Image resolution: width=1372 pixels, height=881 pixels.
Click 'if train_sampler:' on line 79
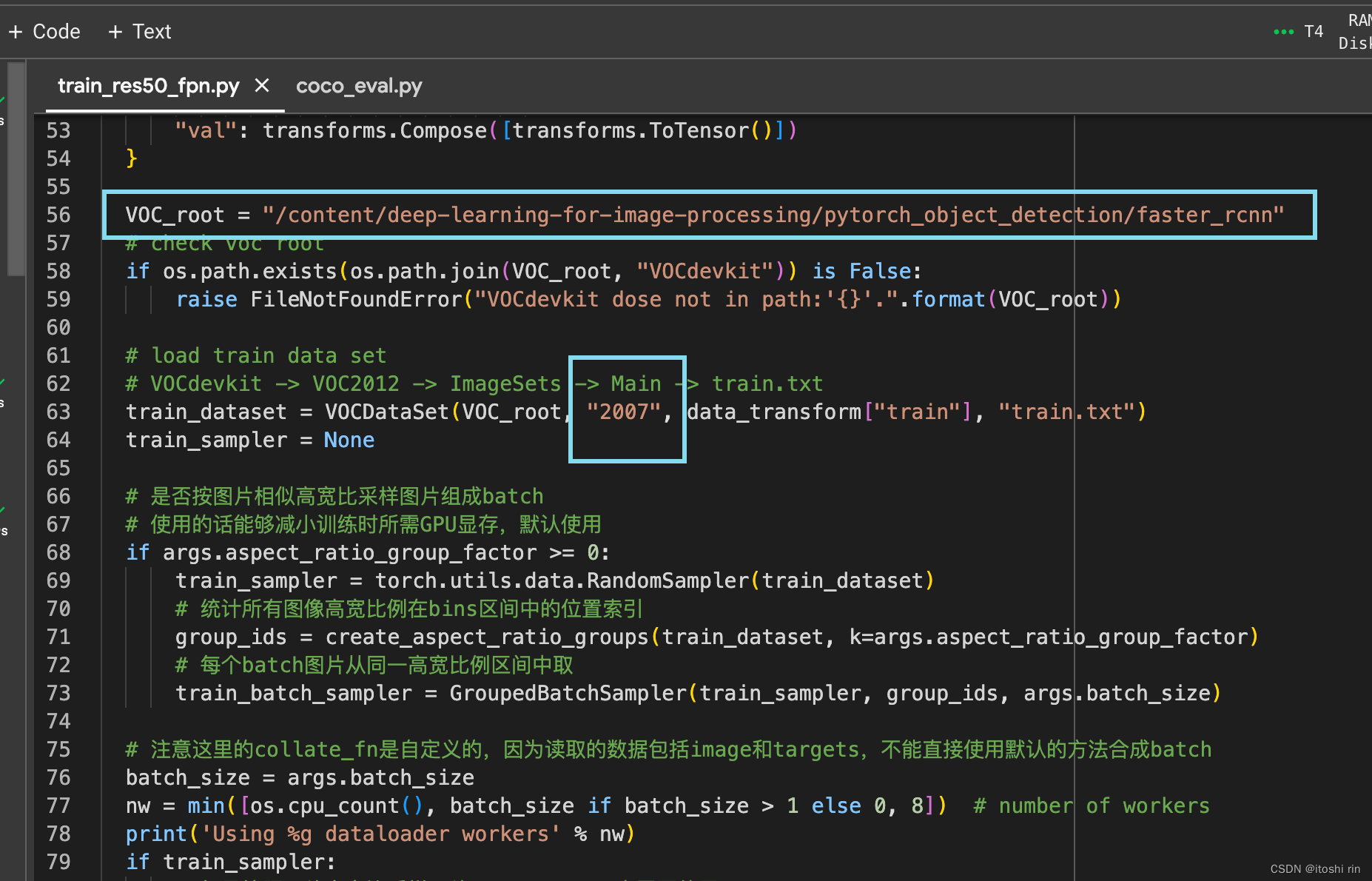pos(231,862)
